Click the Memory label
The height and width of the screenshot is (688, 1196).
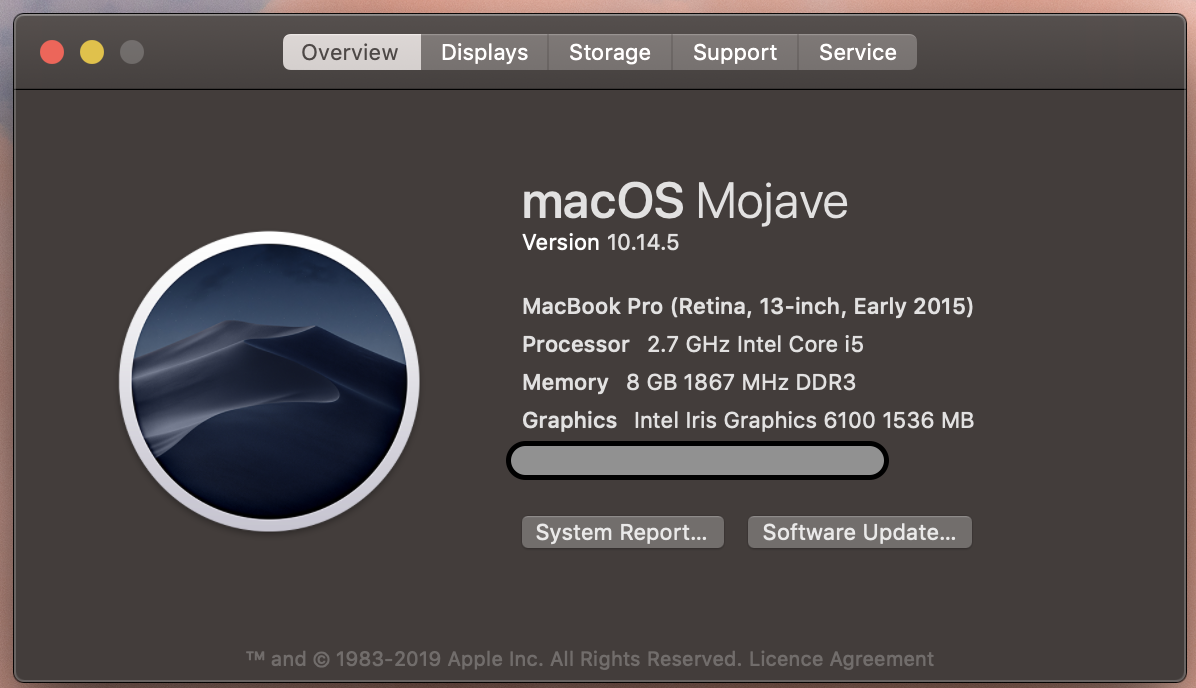tap(565, 382)
